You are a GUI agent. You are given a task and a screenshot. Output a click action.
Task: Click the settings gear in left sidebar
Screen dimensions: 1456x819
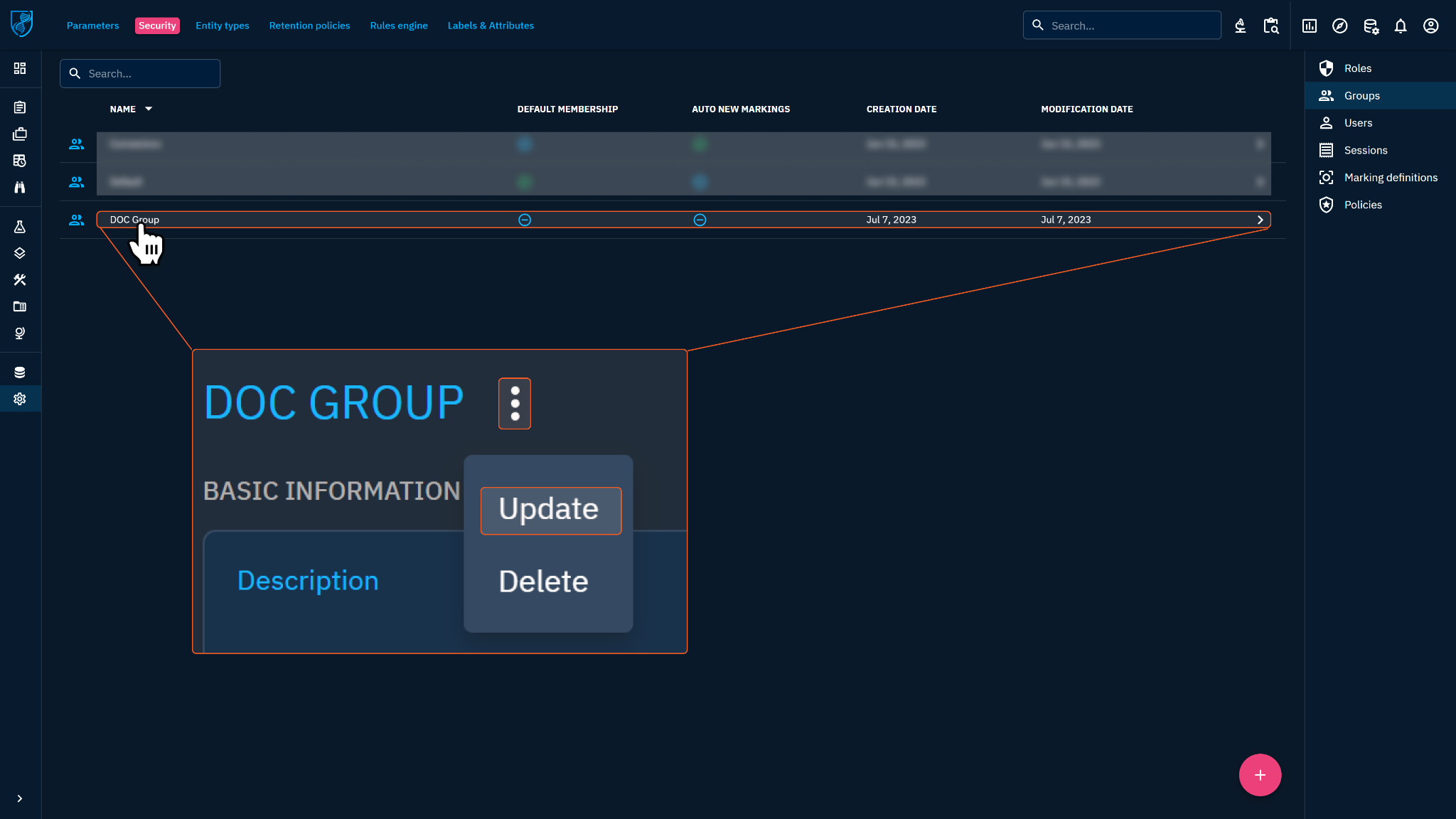(x=20, y=399)
